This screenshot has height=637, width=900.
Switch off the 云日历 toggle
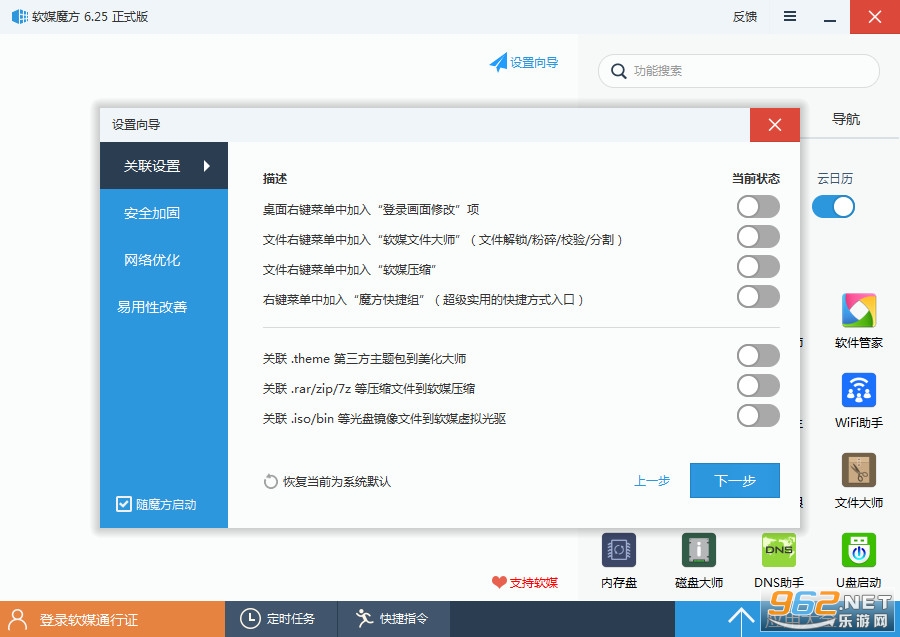coord(833,207)
